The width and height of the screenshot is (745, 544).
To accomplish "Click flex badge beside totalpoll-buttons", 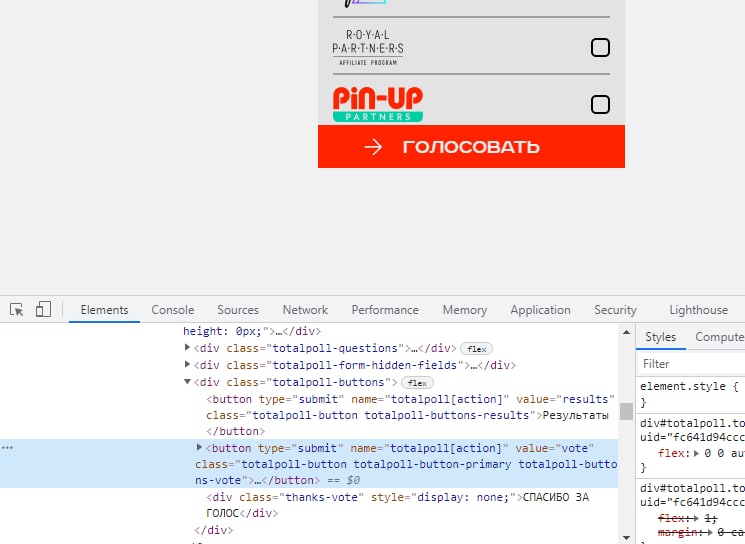I will [417, 382].
